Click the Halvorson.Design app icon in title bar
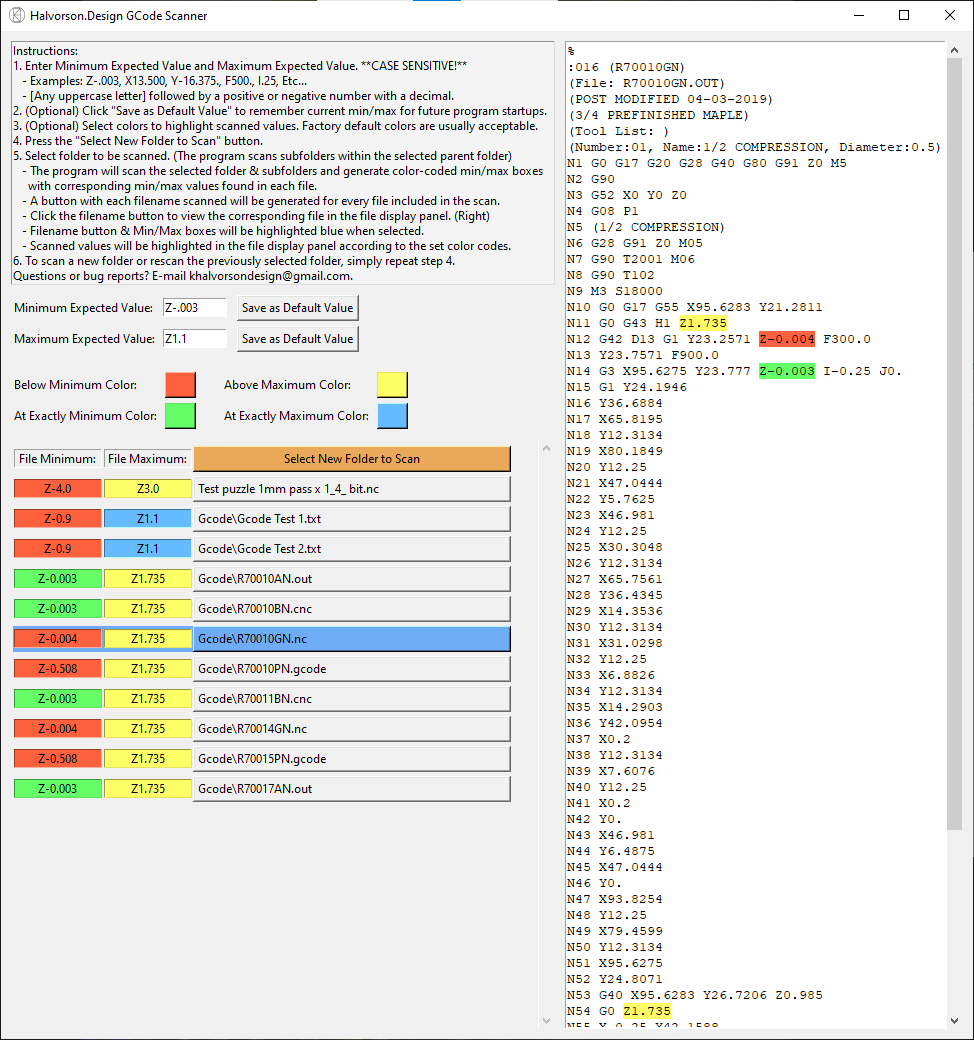The height and width of the screenshot is (1040, 974). (x=16, y=15)
